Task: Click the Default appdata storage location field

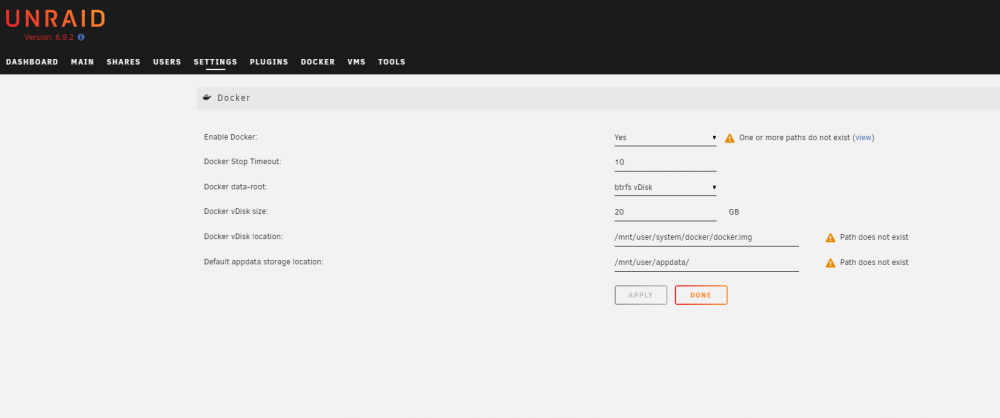Action: [x=707, y=262]
